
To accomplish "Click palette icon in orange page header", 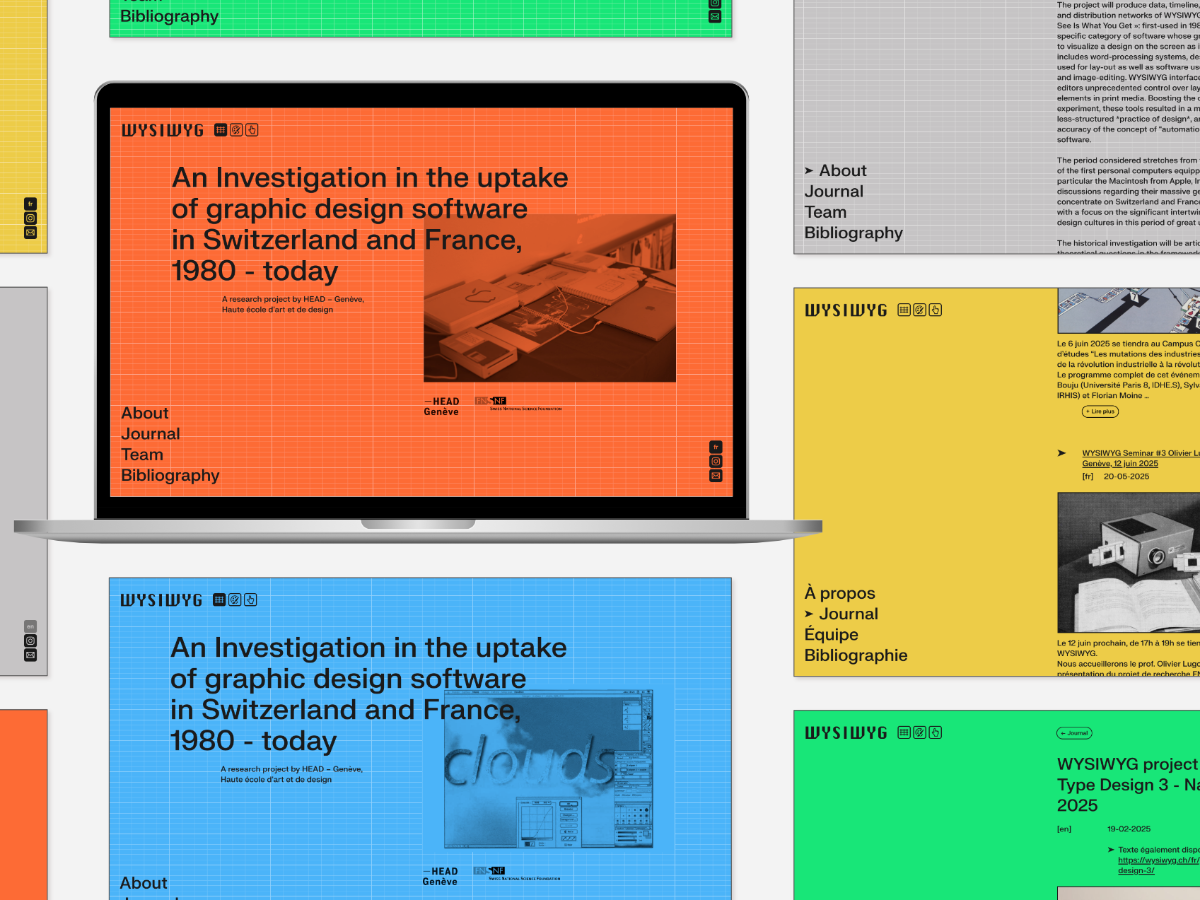I will coord(236,130).
